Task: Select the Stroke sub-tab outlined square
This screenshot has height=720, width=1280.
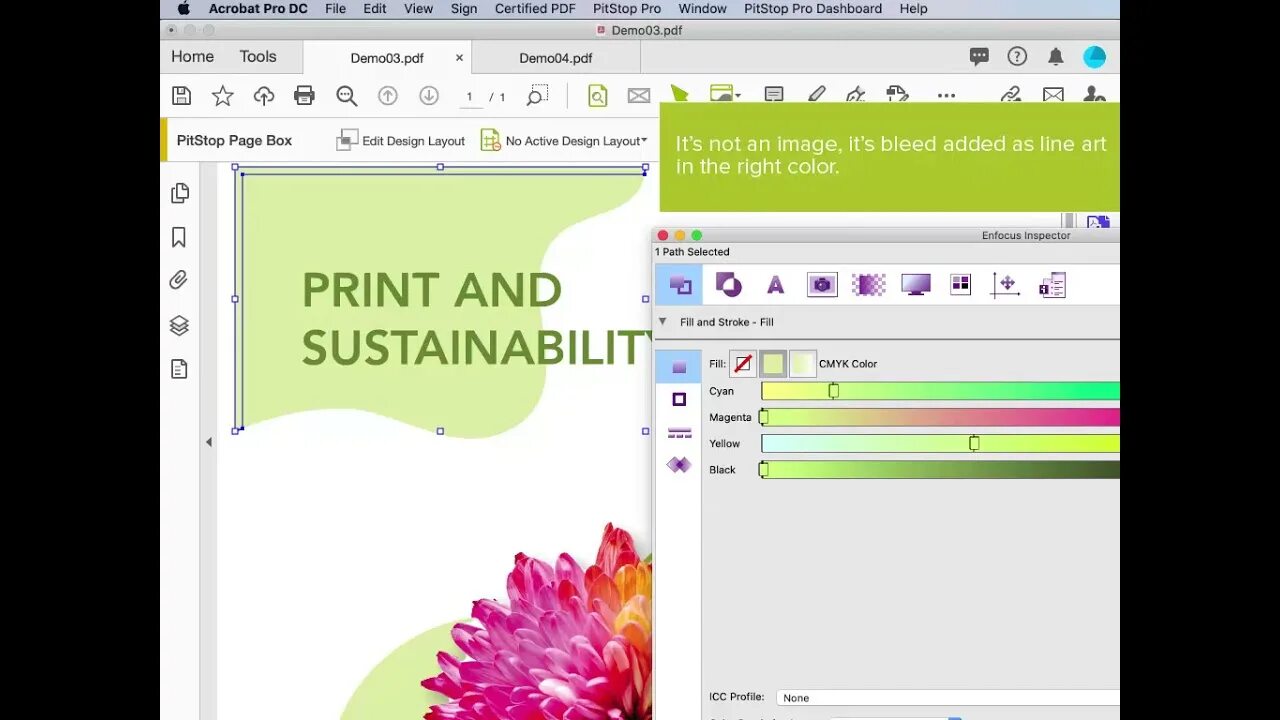Action: pyautogui.click(x=679, y=399)
